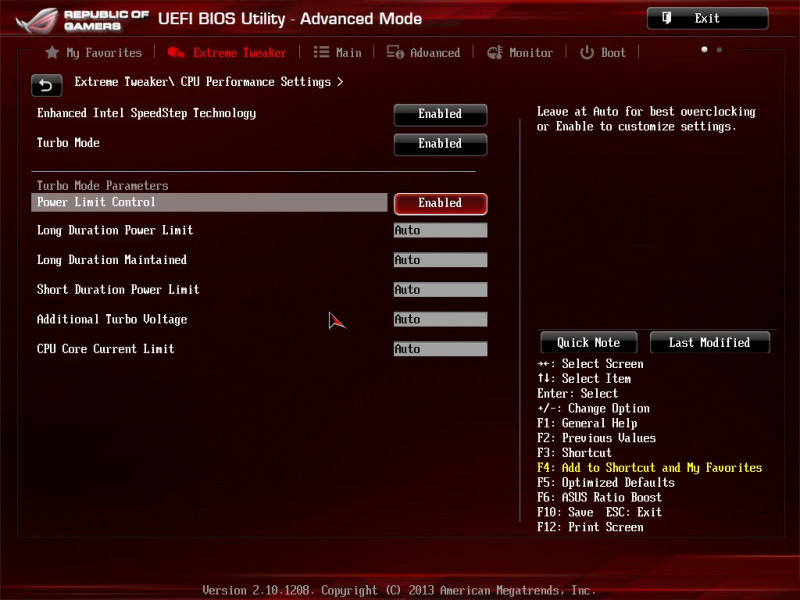Select Enhanced Intel SpeedStep Technology label
This screenshot has height=600, width=800.
click(146, 113)
